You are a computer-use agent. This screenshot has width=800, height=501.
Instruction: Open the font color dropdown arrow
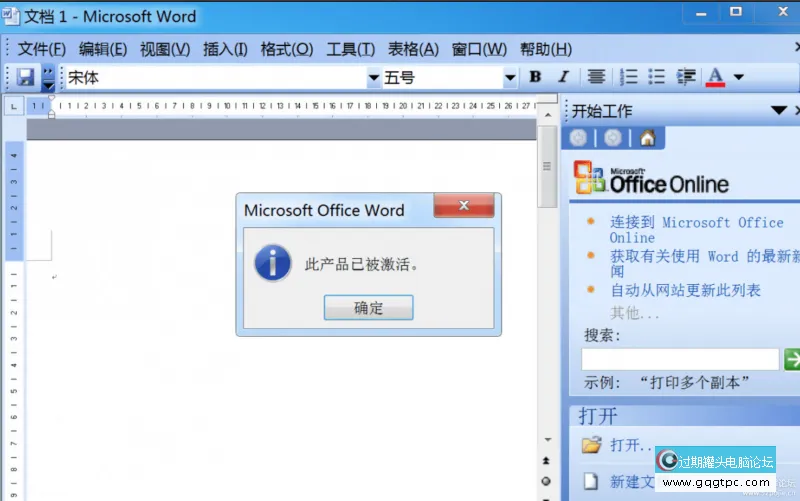(x=739, y=77)
